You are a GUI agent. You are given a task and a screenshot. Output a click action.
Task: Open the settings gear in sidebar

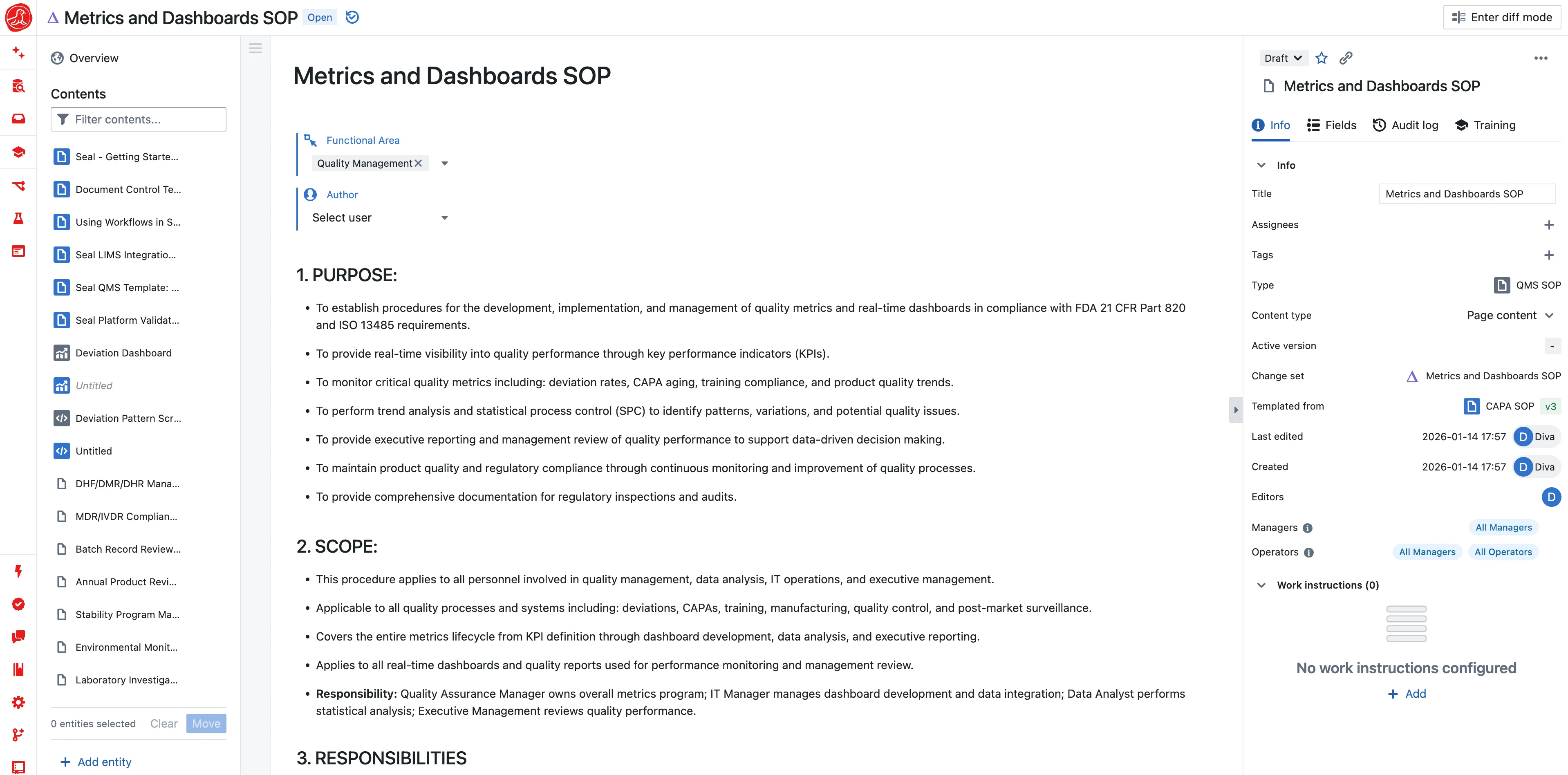[18, 702]
